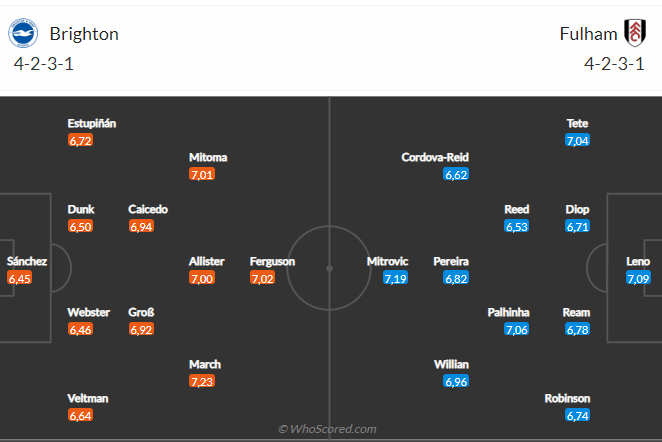This screenshot has height=442, width=662.
Task: Click Tete's 7,04 rating badge
Action: (x=577, y=141)
